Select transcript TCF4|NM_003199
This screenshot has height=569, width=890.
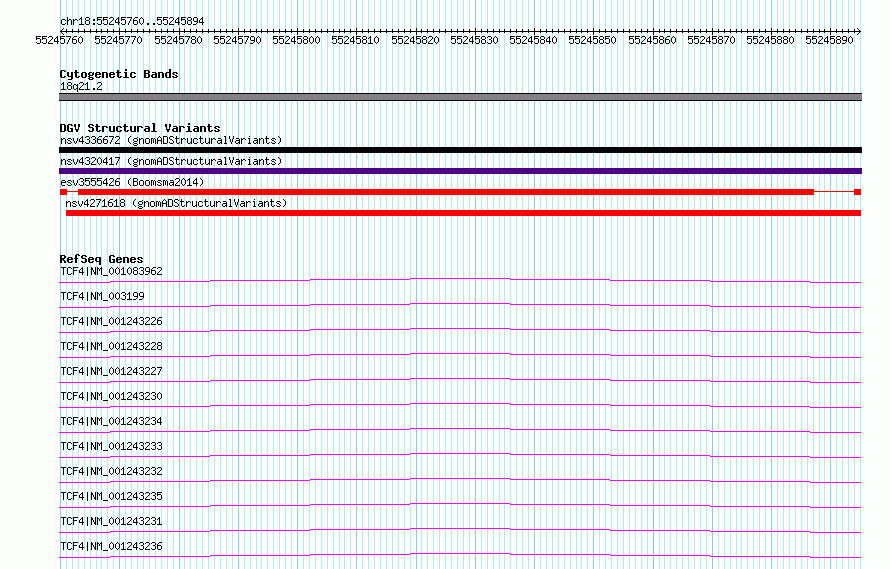tap(102, 296)
